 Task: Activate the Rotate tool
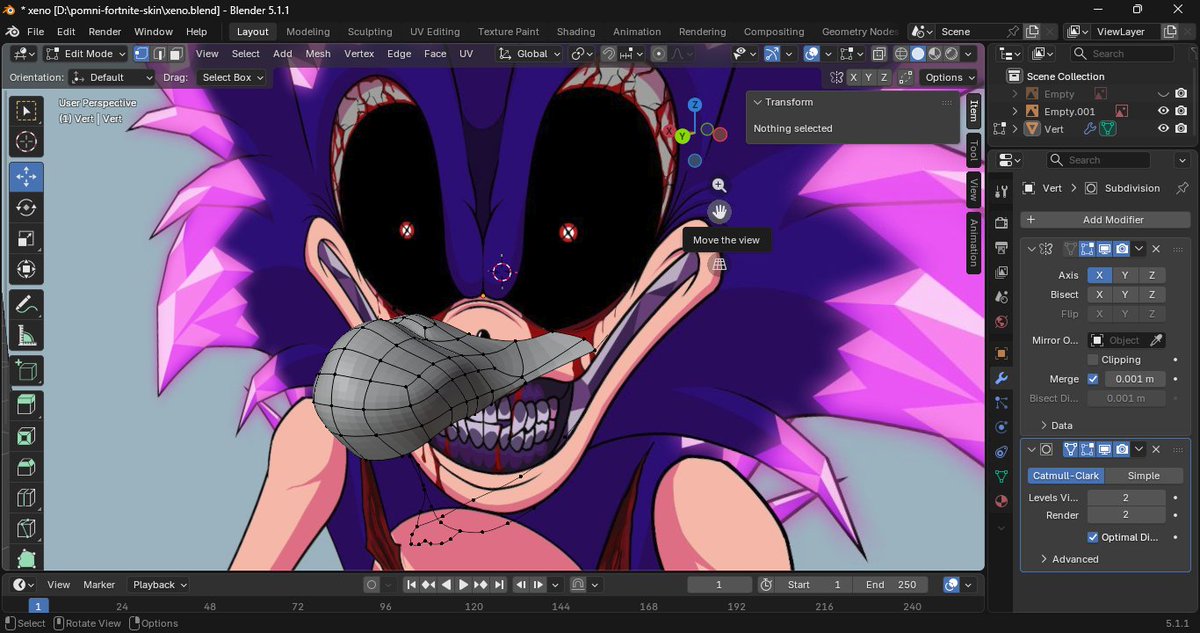pos(27,207)
